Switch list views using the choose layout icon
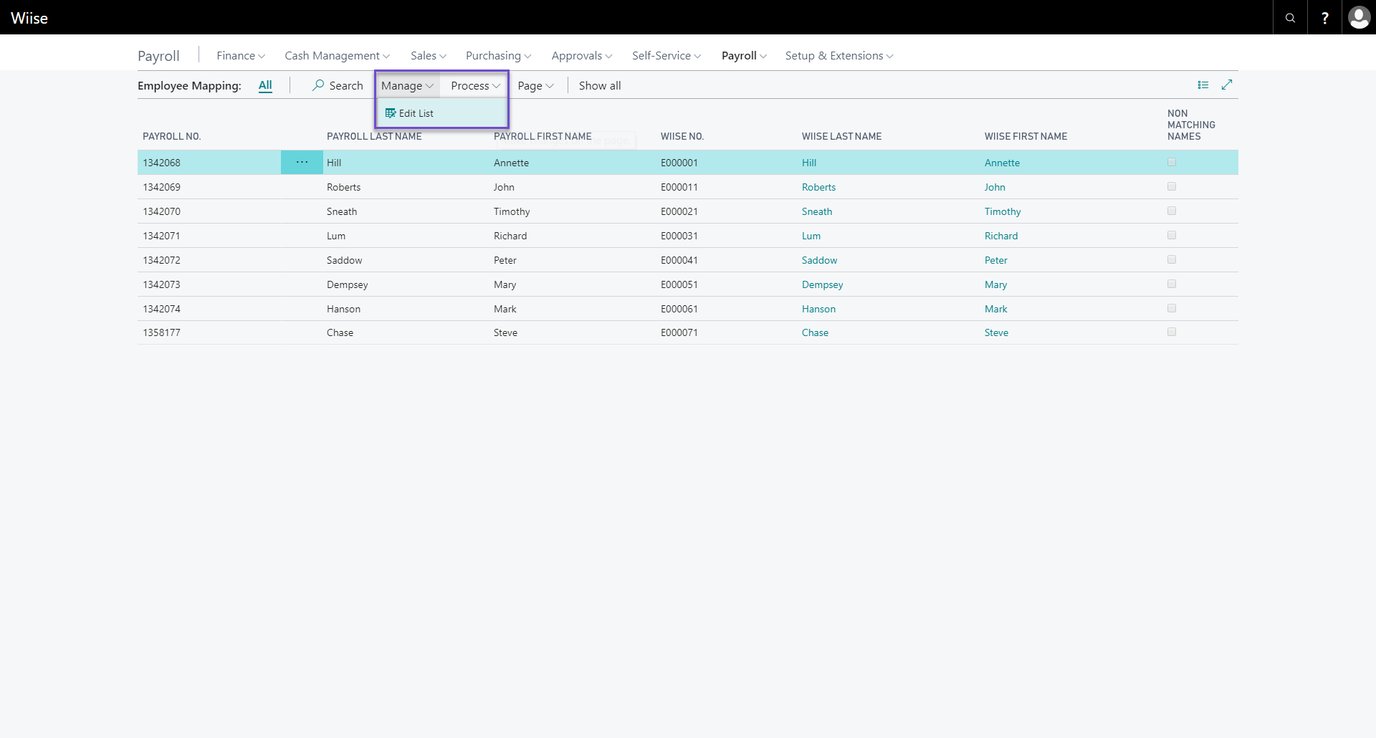The width and height of the screenshot is (1376, 738). coord(1203,84)
